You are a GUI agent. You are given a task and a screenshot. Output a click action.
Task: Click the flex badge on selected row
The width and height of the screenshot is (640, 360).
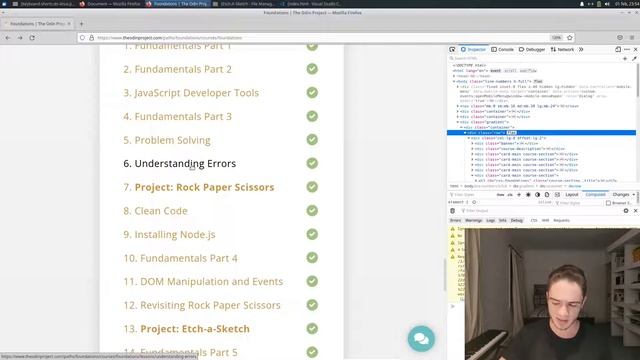click(x=511, y=133)
